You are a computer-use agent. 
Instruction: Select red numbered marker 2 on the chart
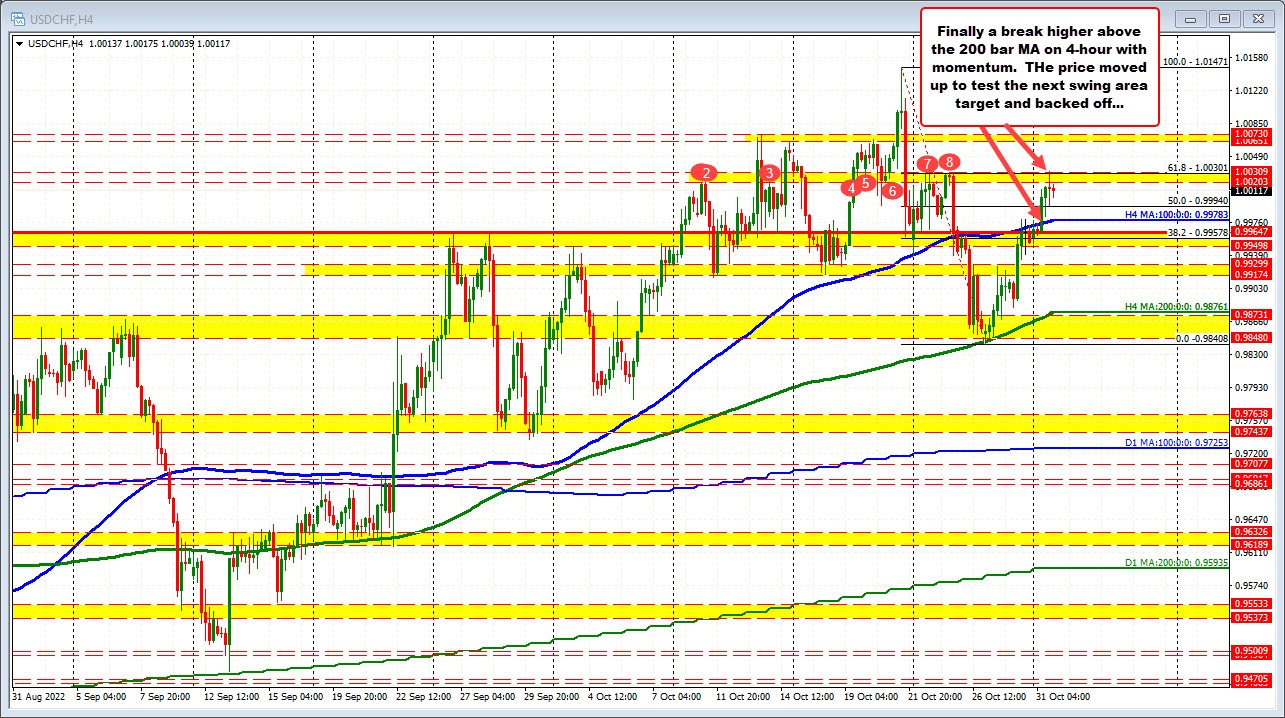coord(705,172)
